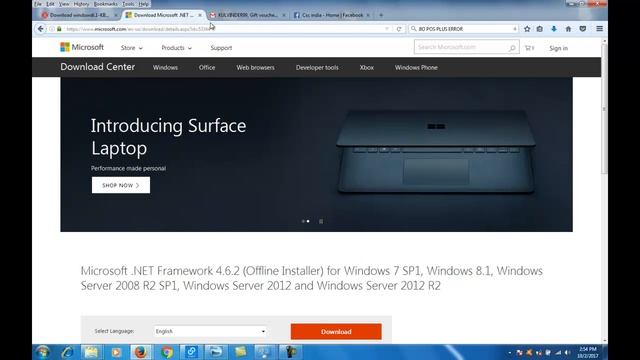Open the shopping cart icon
The width and height of the screenshot is (640, 360).
(529, 48)
